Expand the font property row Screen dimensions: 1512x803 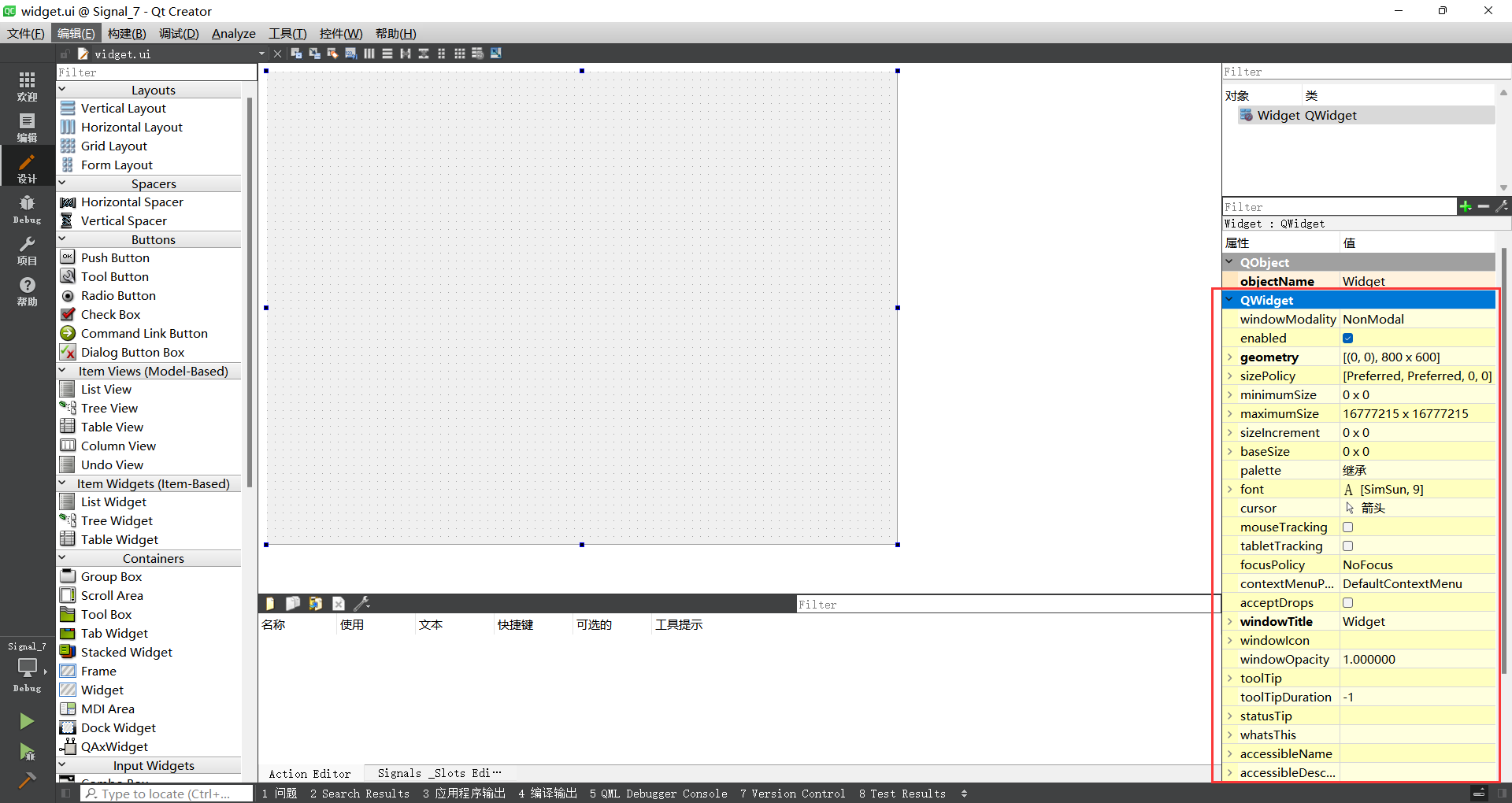click(x=1229, y=490)
